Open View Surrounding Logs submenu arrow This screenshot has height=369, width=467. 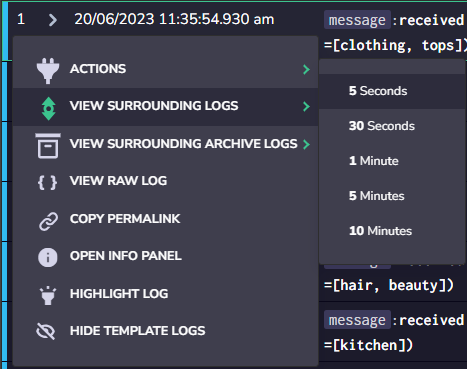click(306, 106)
